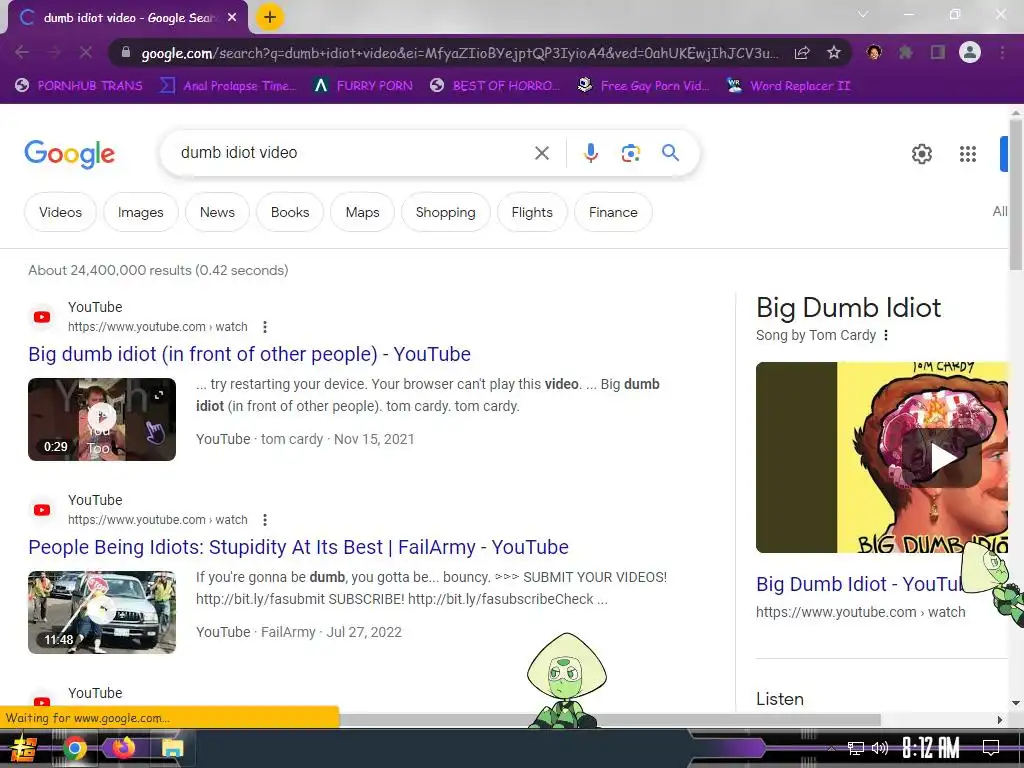
Task: Clear the search box with the X icon
Action: click(541, 153)
